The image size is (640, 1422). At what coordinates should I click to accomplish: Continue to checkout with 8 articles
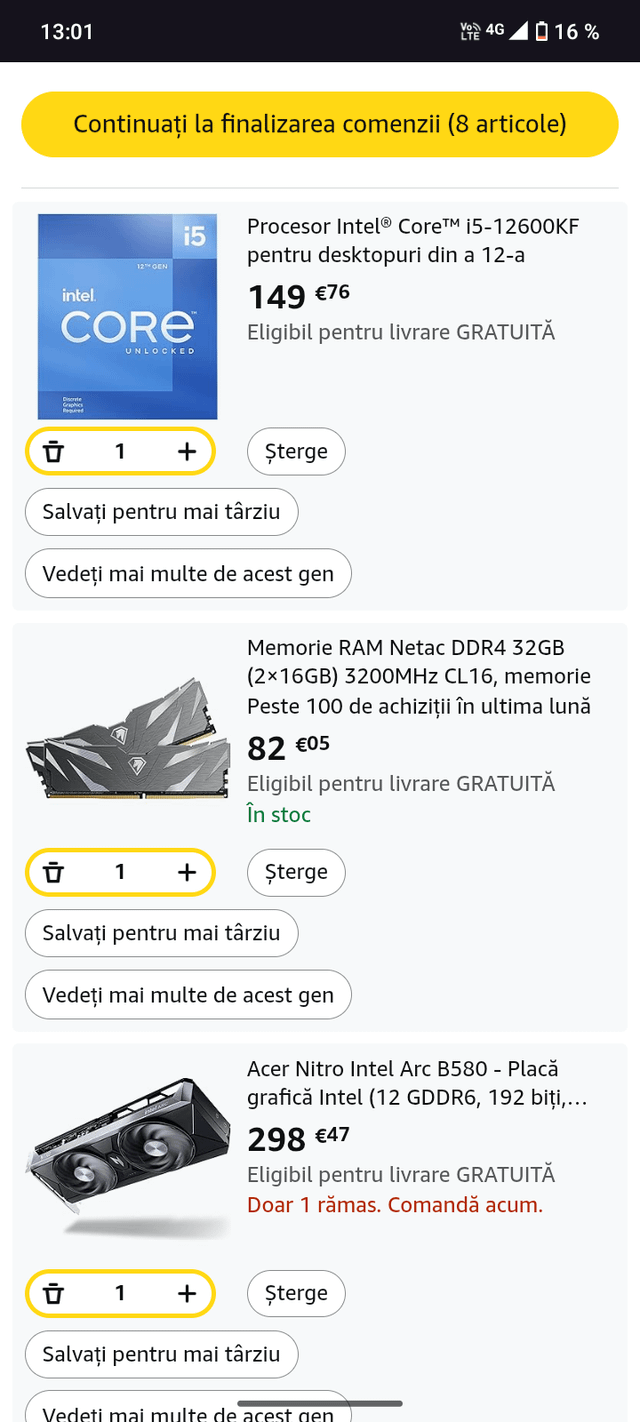[320, 125]
